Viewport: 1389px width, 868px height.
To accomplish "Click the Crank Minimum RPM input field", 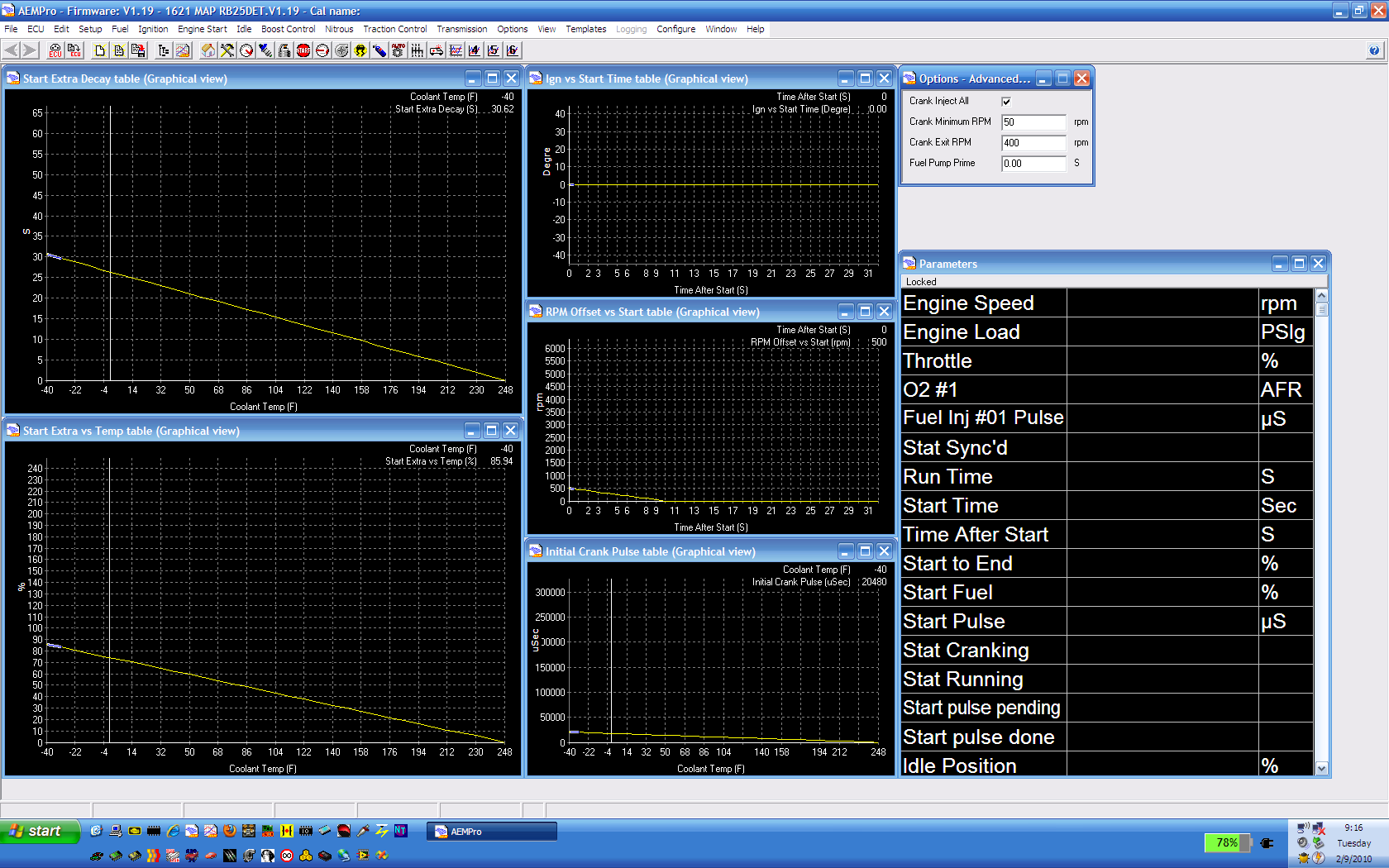I will coord(1033,122).
